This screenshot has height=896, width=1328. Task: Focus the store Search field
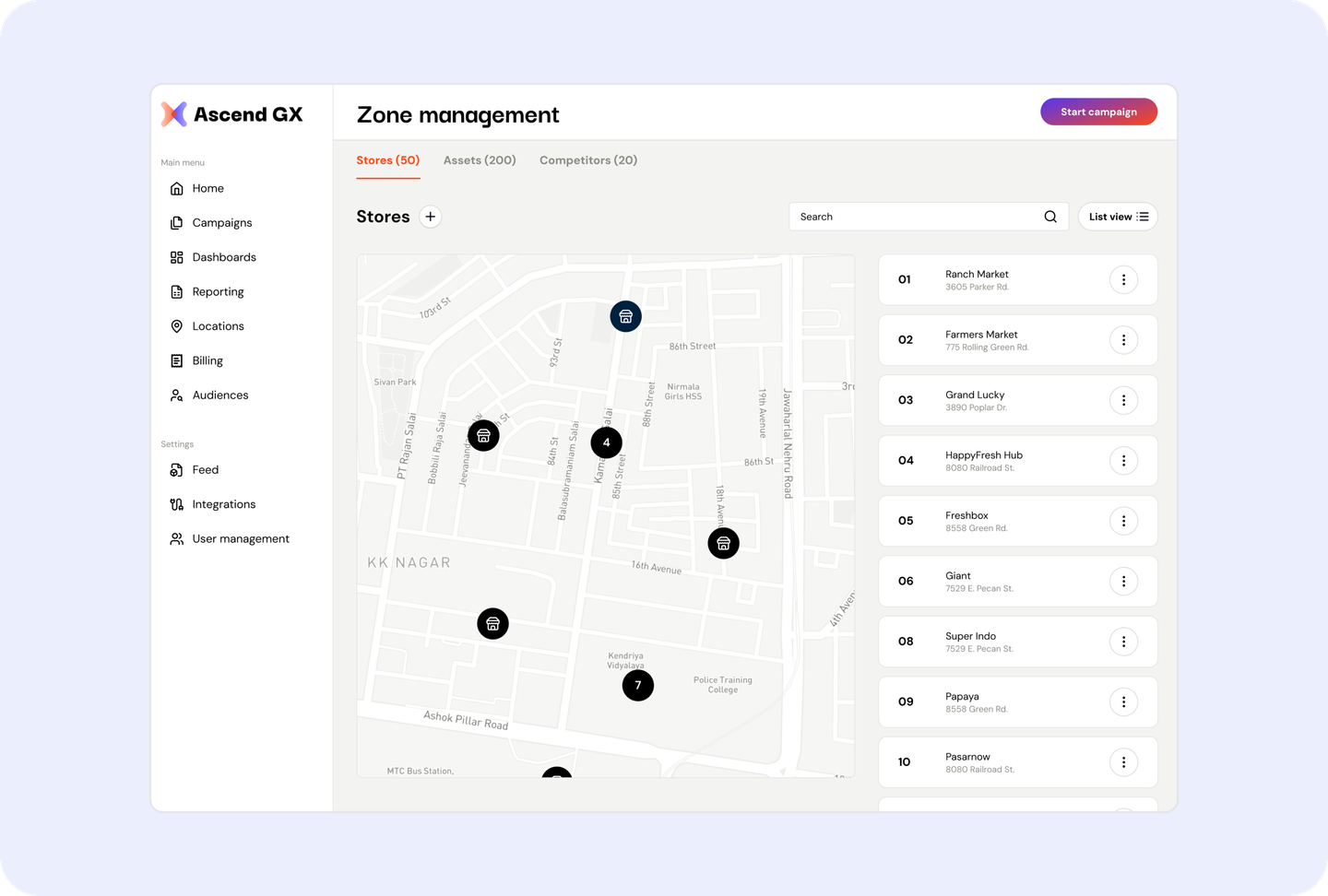click(929, 217)
